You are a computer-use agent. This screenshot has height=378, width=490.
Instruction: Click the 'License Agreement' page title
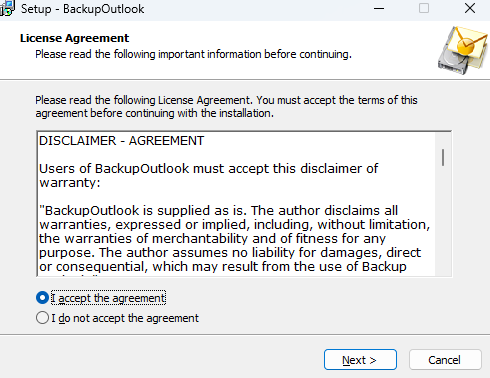tap(74, 38)
